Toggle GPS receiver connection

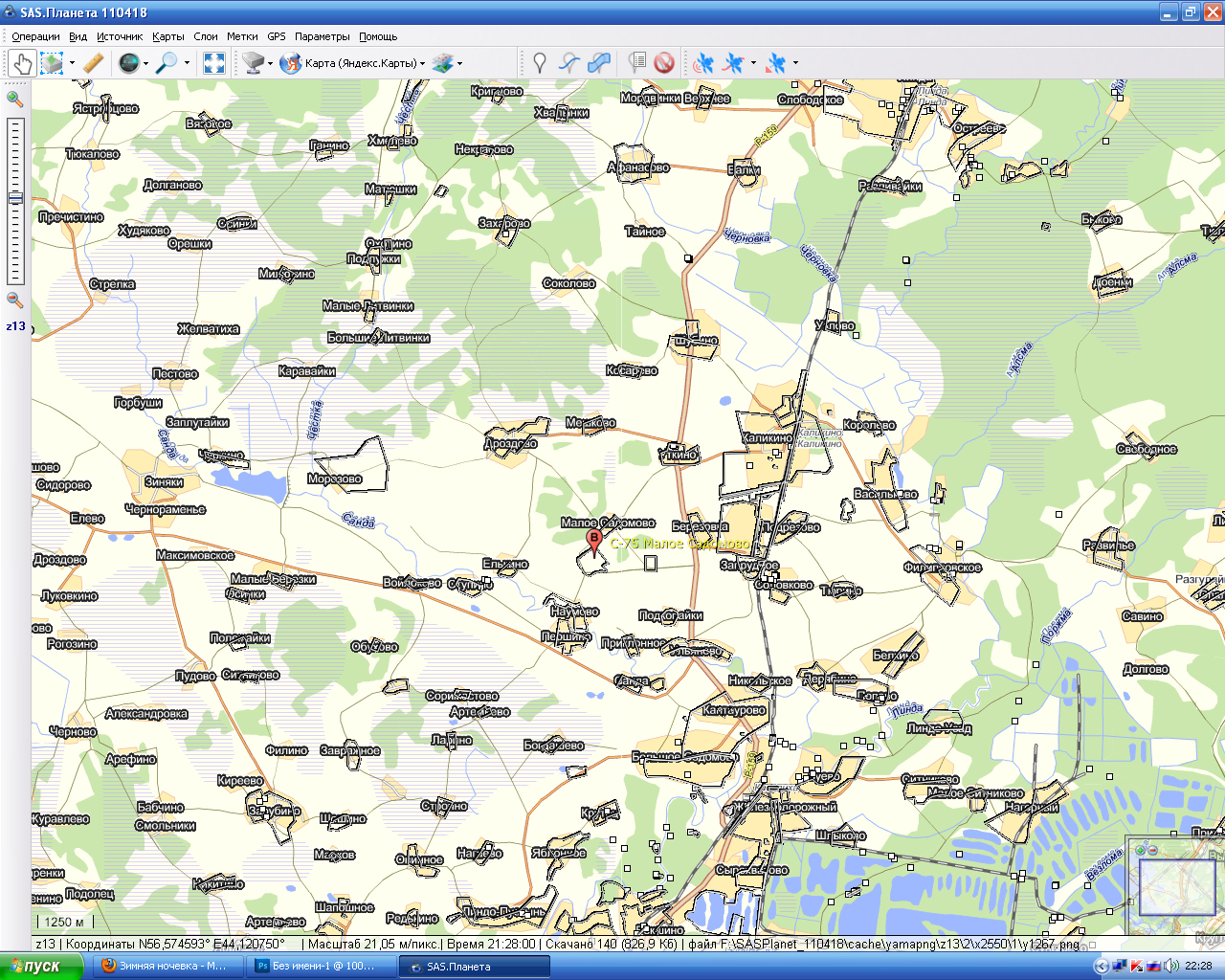(x=704, y=63)
